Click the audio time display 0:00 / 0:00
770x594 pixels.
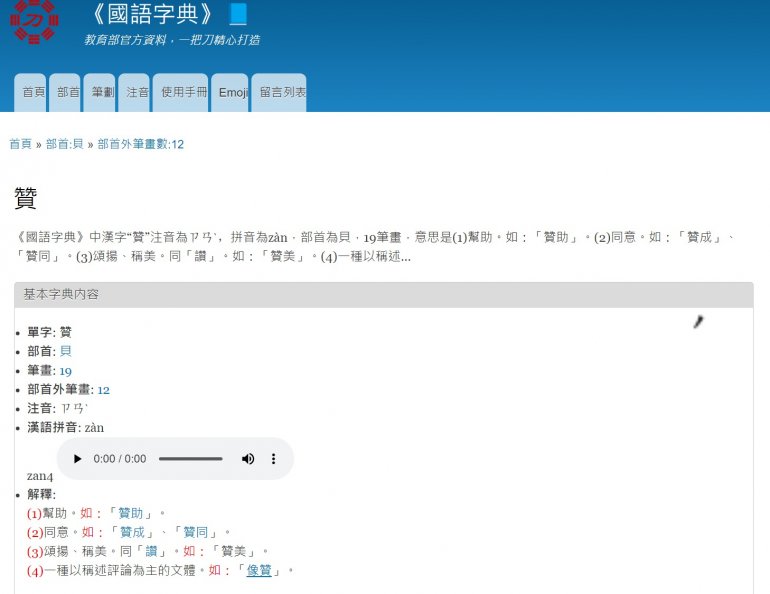tap(120, 459)
